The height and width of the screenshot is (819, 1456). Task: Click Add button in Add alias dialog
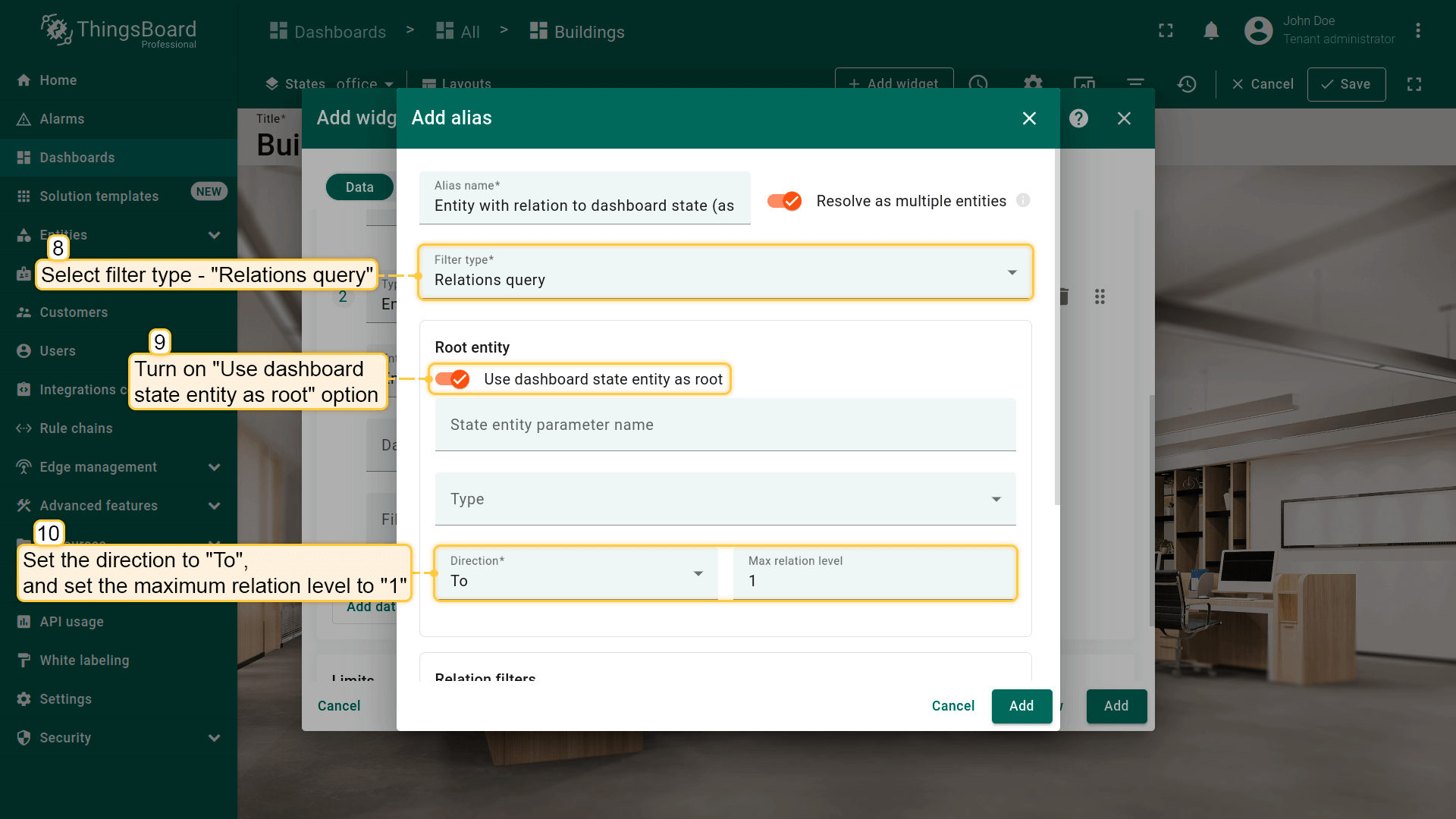pos(1021,706)
